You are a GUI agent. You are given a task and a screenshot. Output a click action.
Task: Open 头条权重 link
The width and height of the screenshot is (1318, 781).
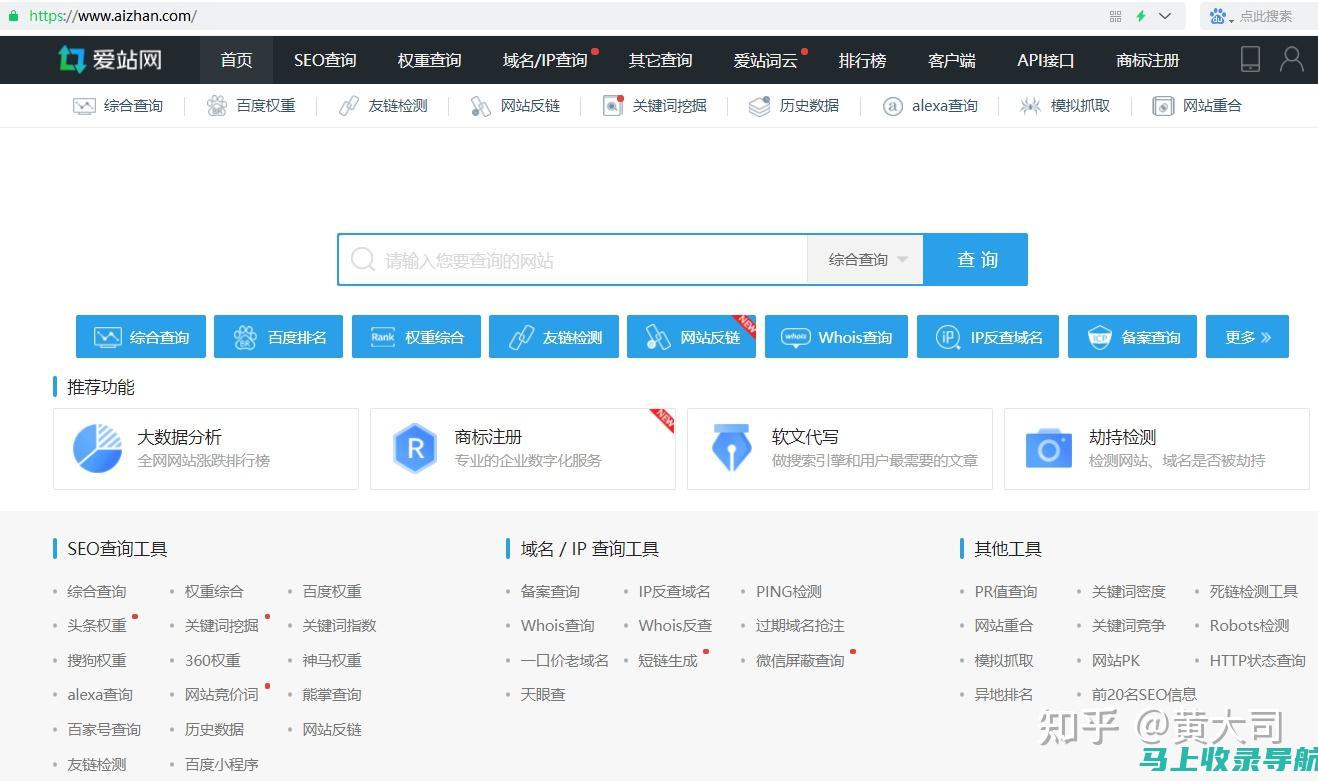97,626
